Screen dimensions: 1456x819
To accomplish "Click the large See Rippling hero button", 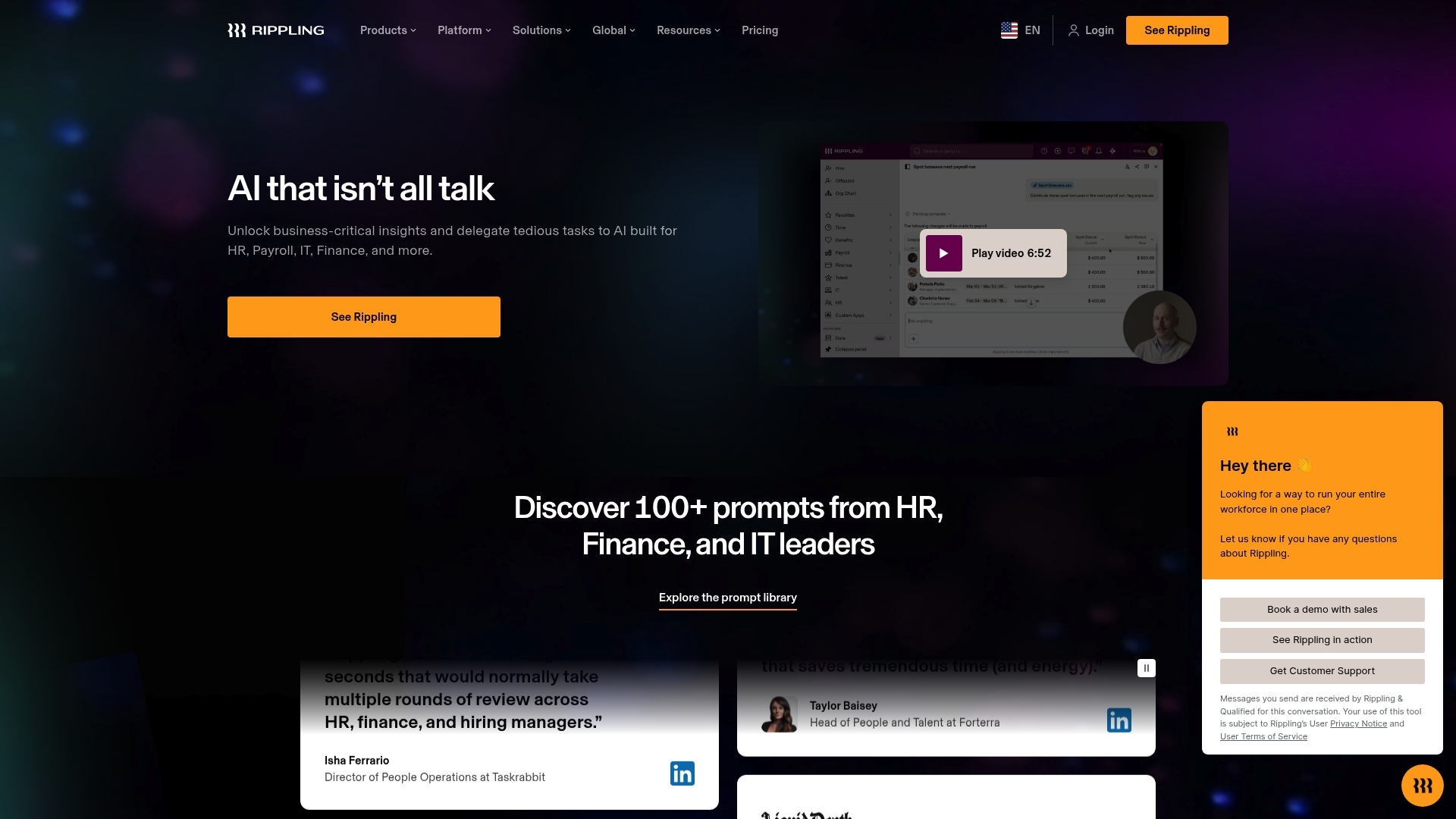I will [364, 317].
